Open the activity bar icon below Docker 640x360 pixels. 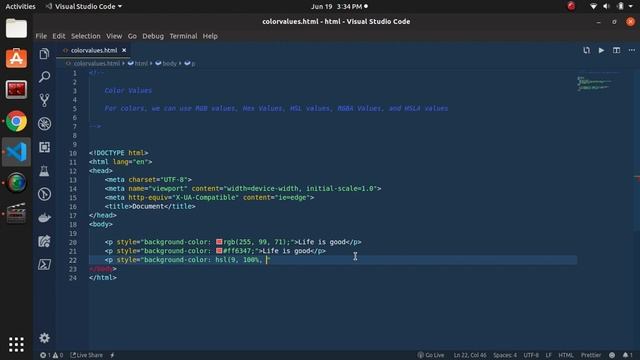point(44,241)
